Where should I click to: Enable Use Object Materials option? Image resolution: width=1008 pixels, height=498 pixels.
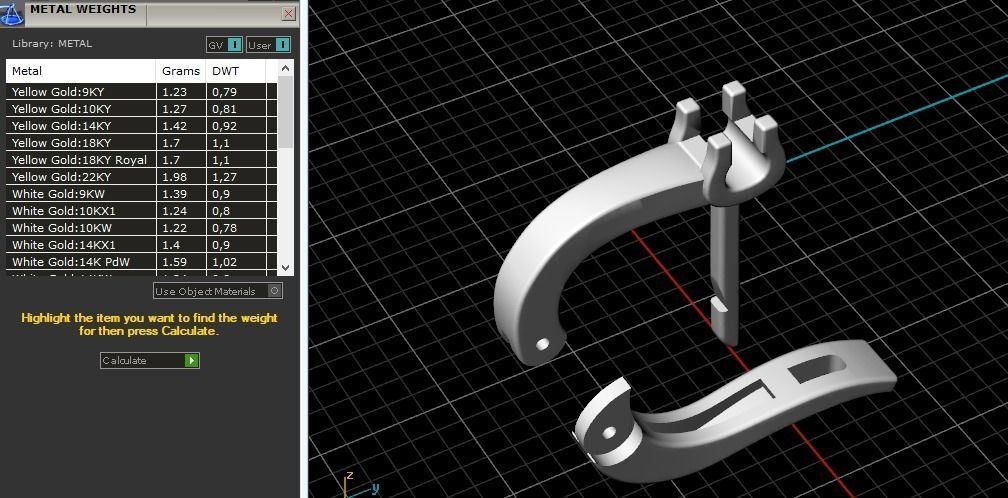pyautogui.click(x=218, y=291)
